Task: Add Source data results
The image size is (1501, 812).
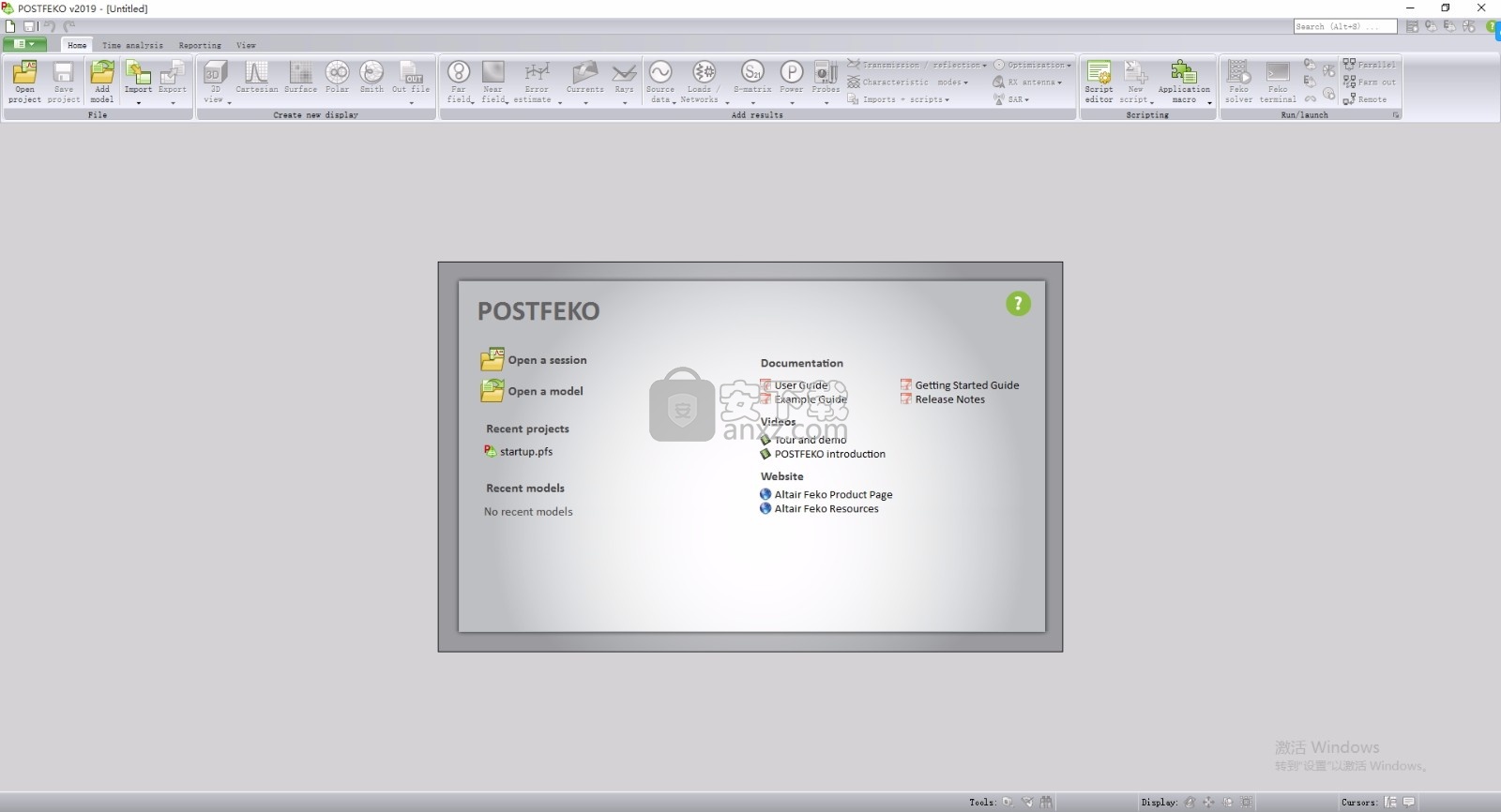Action: click(660, 83)
